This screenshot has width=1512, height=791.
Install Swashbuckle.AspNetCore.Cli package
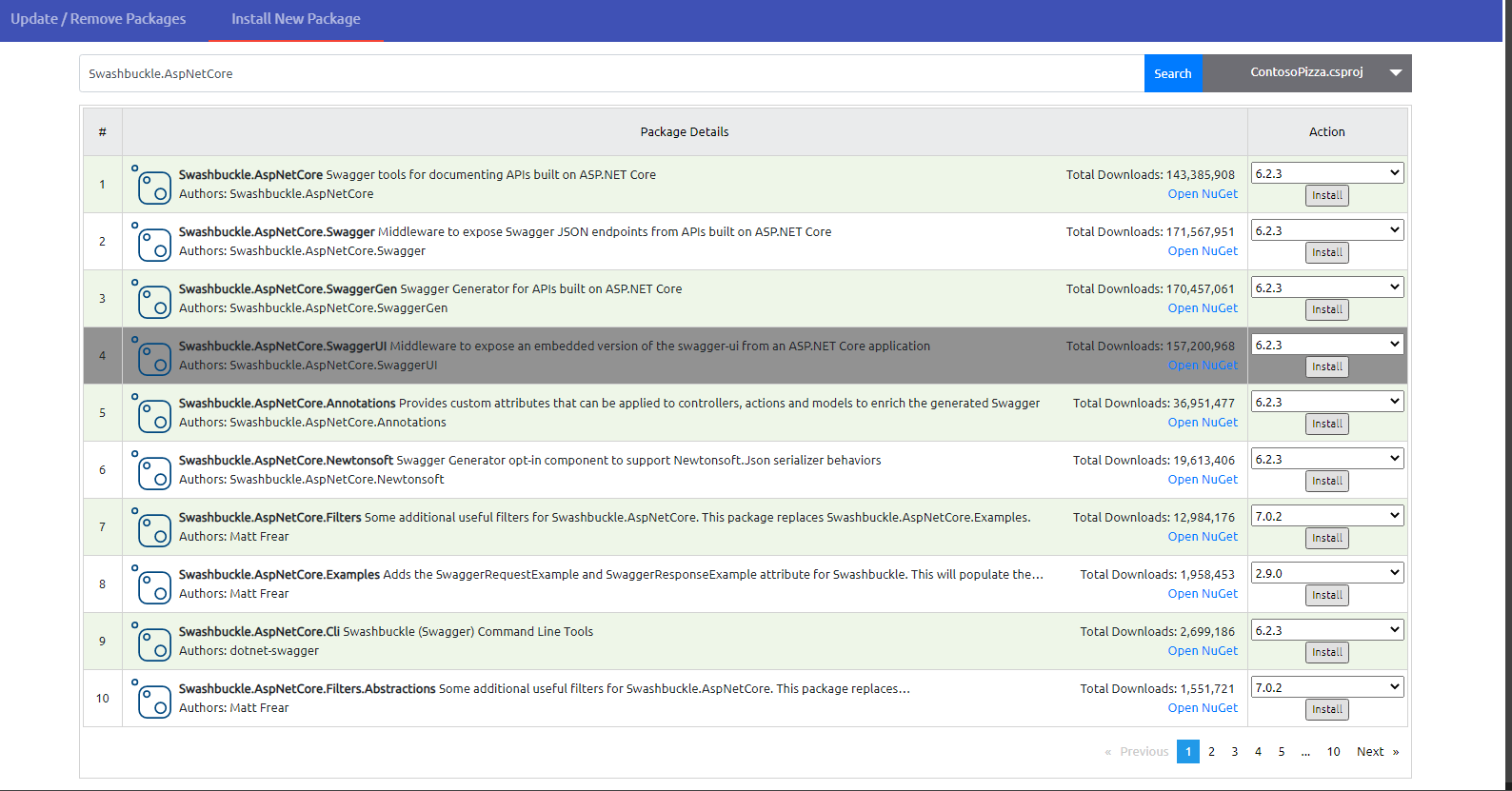tap(1327, 653)
